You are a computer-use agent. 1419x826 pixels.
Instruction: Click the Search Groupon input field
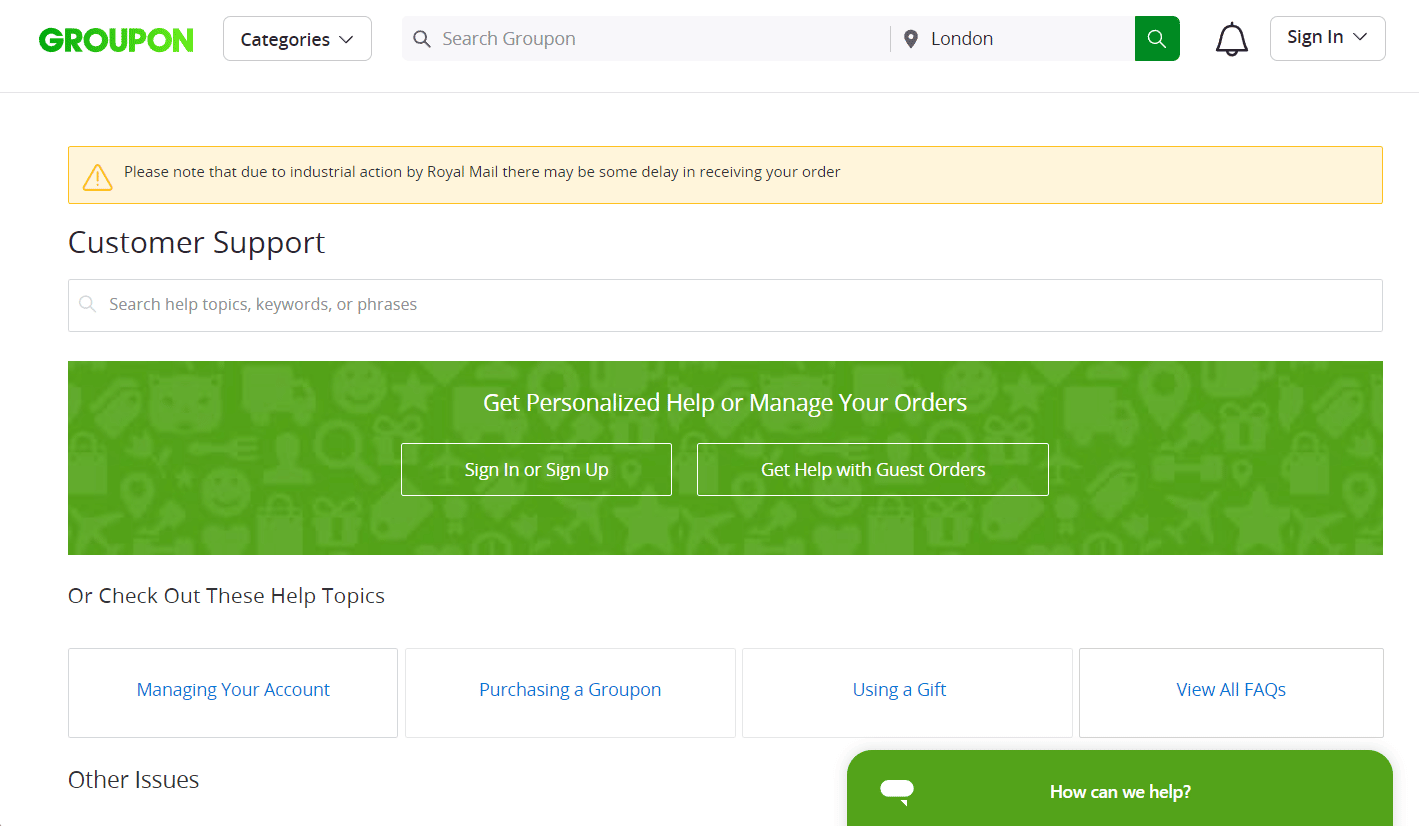point(640,38)
